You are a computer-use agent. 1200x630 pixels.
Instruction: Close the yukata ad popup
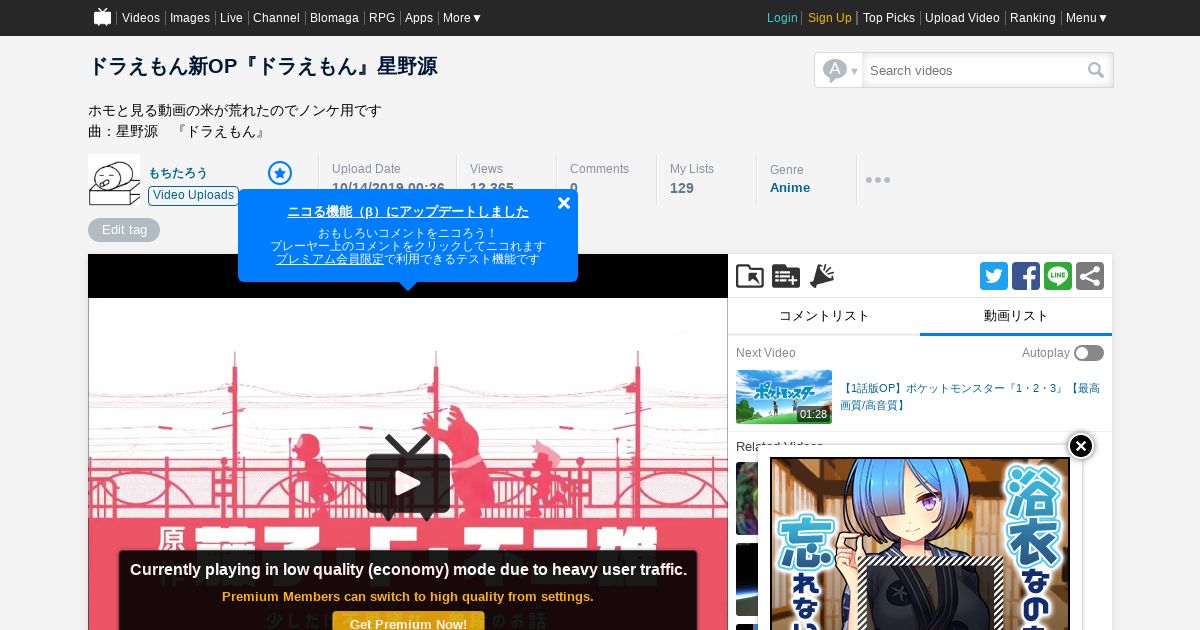click(x=1081, y=446)
